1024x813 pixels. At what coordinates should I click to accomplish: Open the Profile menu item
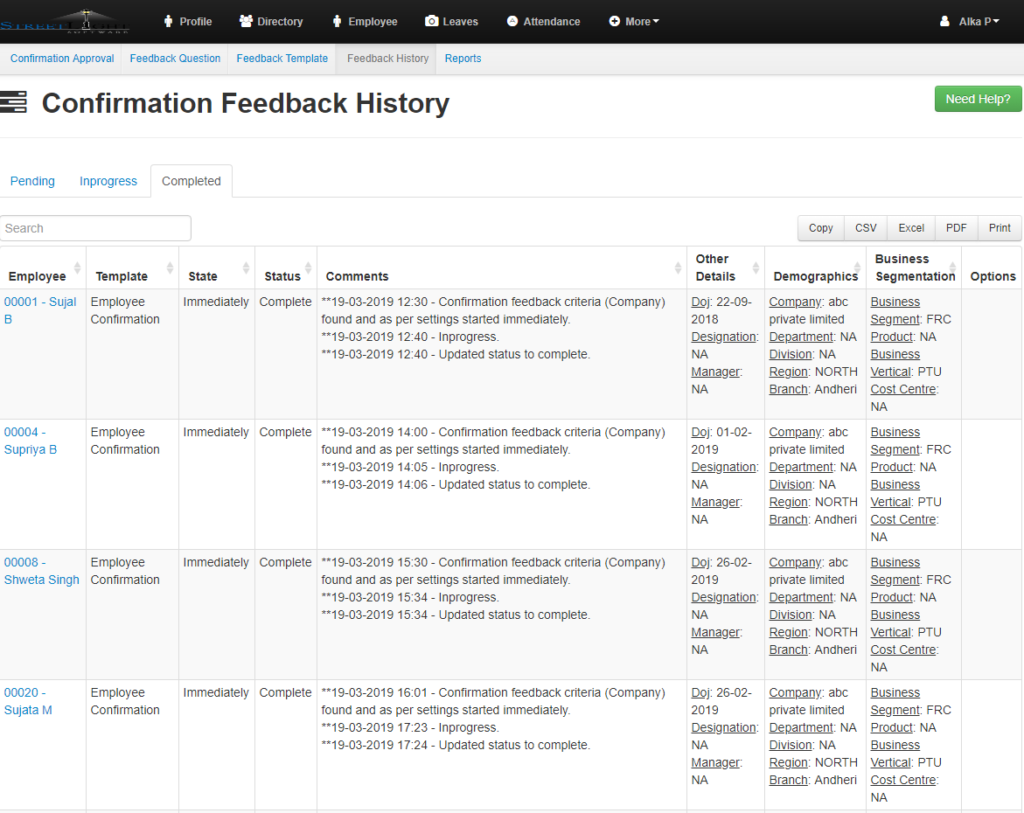[187, 22]
